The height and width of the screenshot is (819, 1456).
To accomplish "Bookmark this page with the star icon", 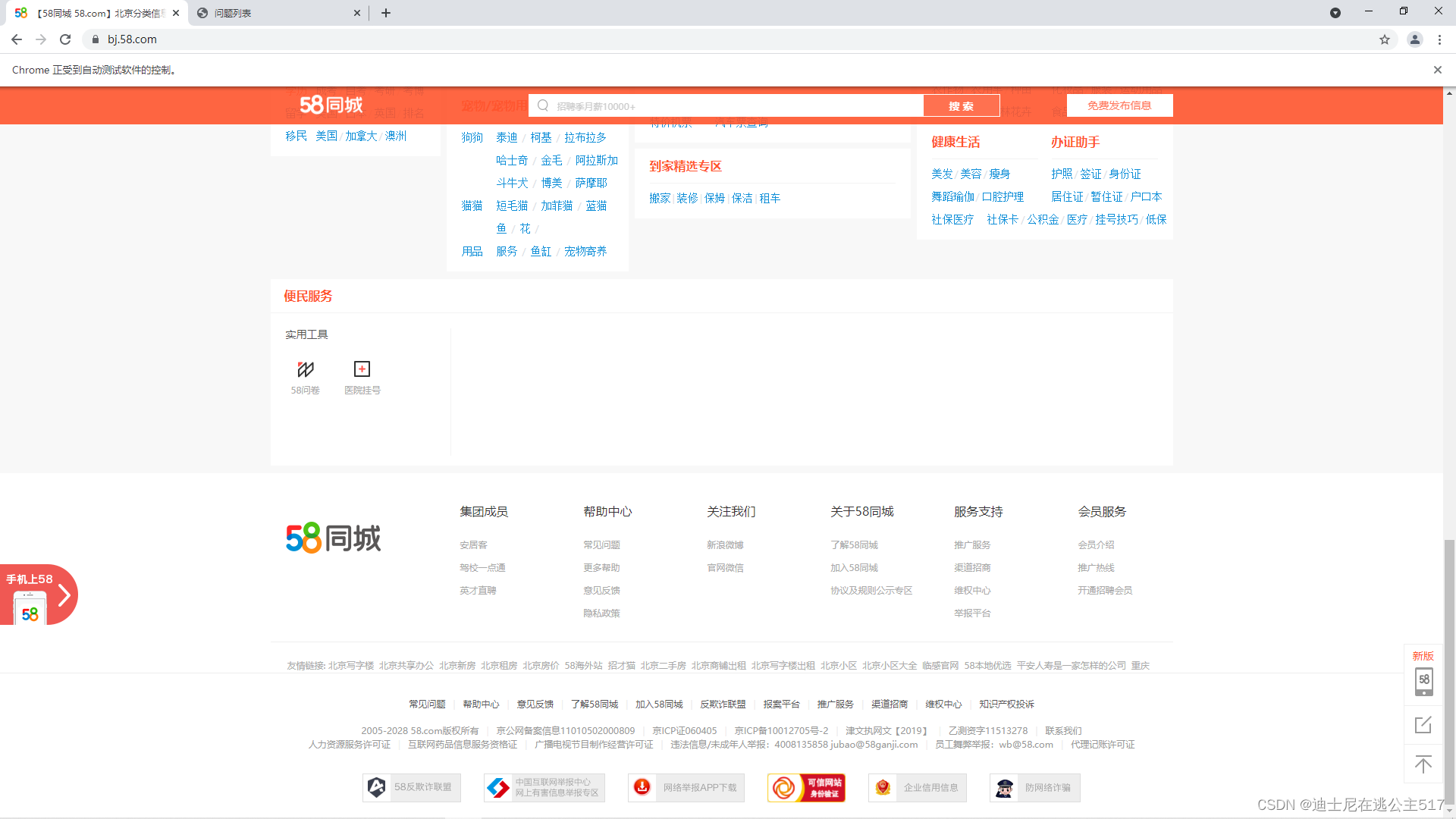I will (1385, 39).
